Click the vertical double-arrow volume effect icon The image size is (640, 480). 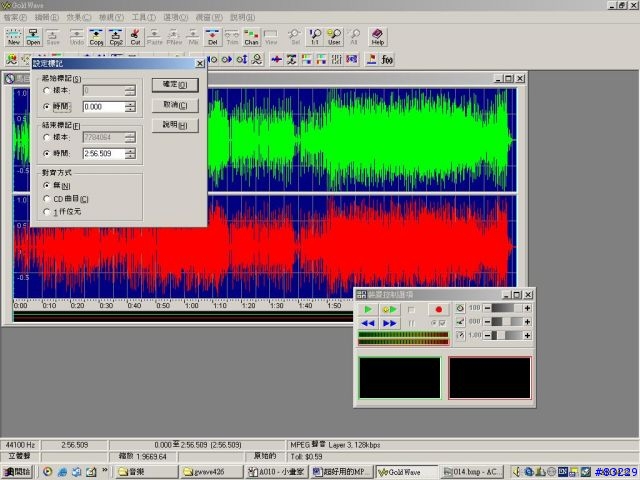click(242, 60)
